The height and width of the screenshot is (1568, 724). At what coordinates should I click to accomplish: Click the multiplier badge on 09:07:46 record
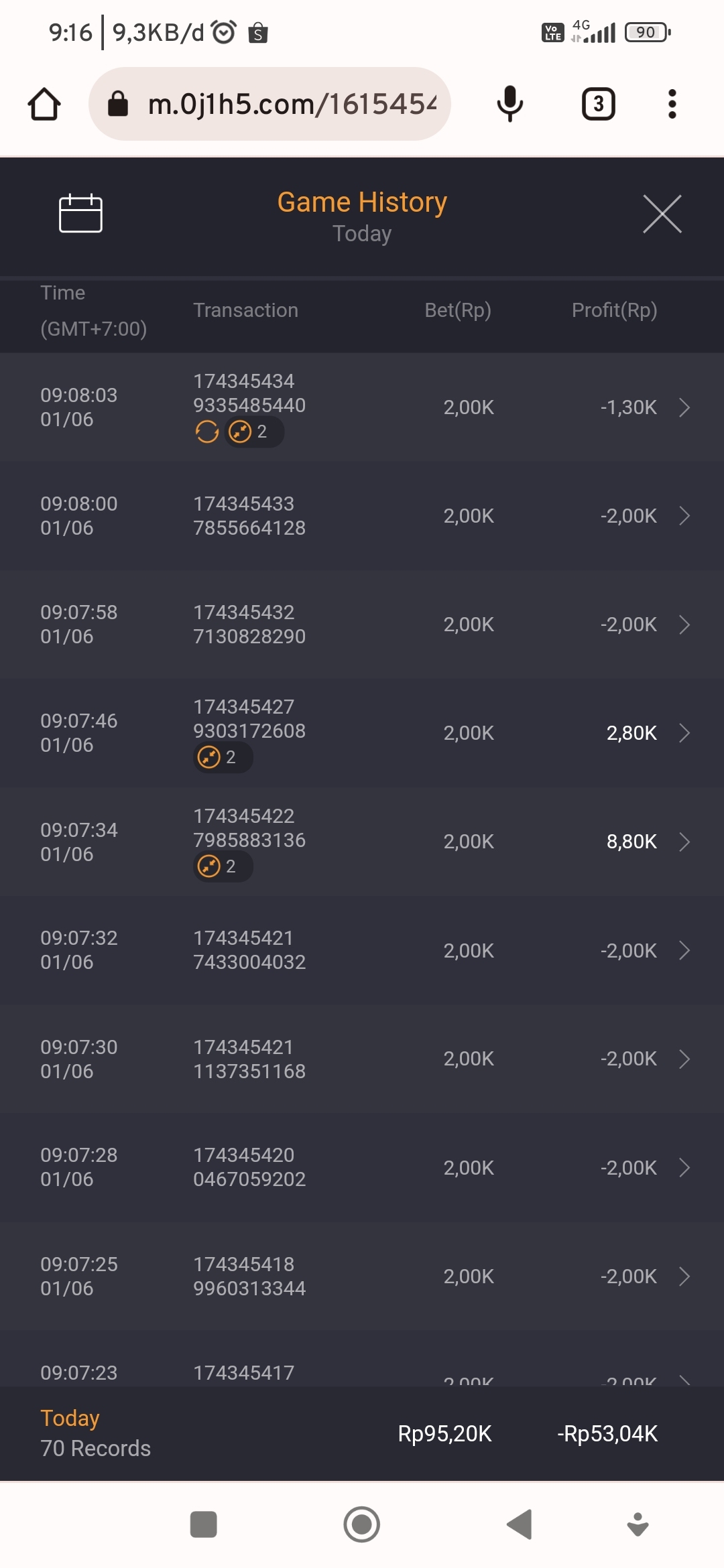[223, 758]
